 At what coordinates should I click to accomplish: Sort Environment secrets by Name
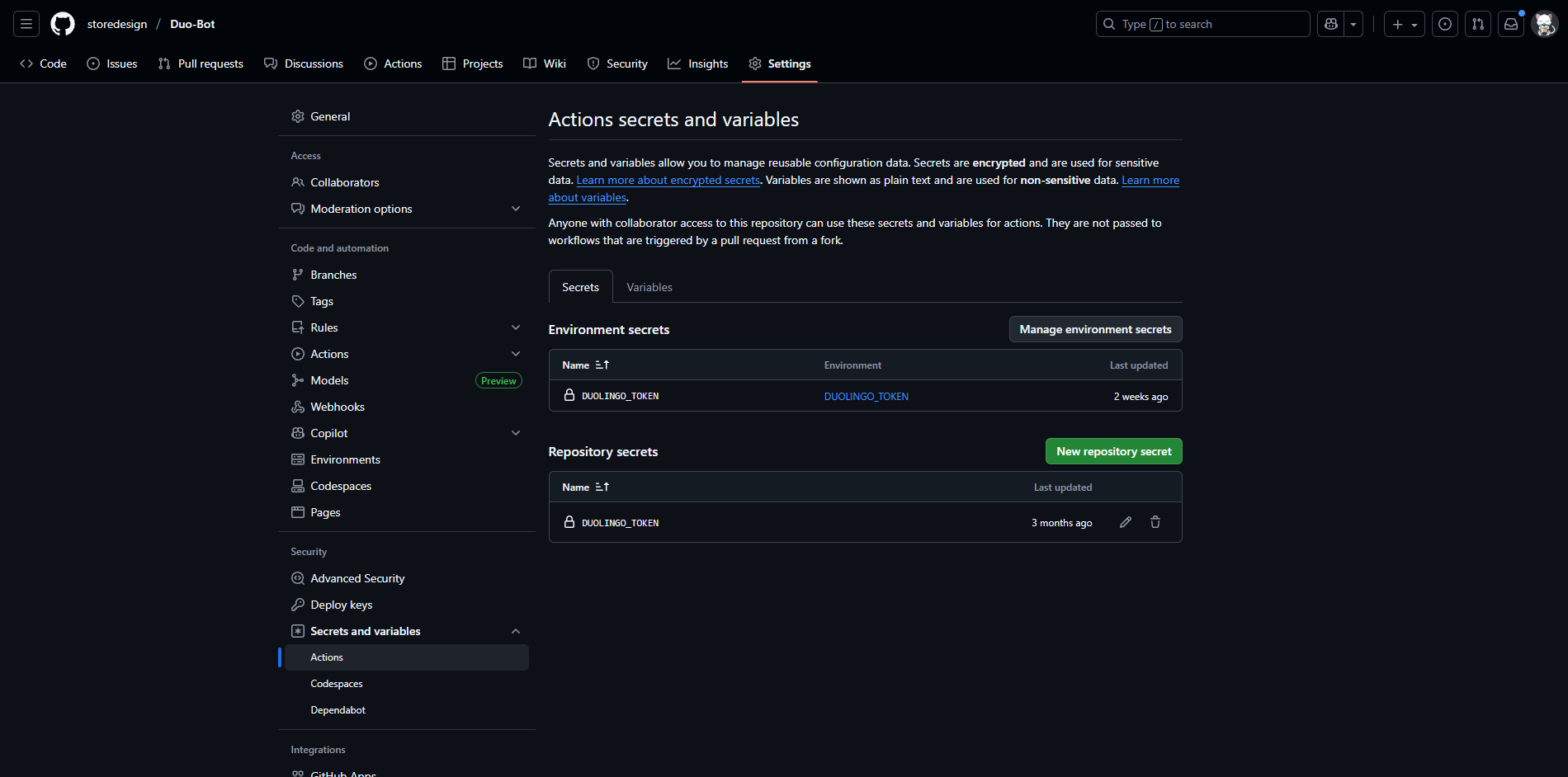pyautogui.click(x=586, y=365)
